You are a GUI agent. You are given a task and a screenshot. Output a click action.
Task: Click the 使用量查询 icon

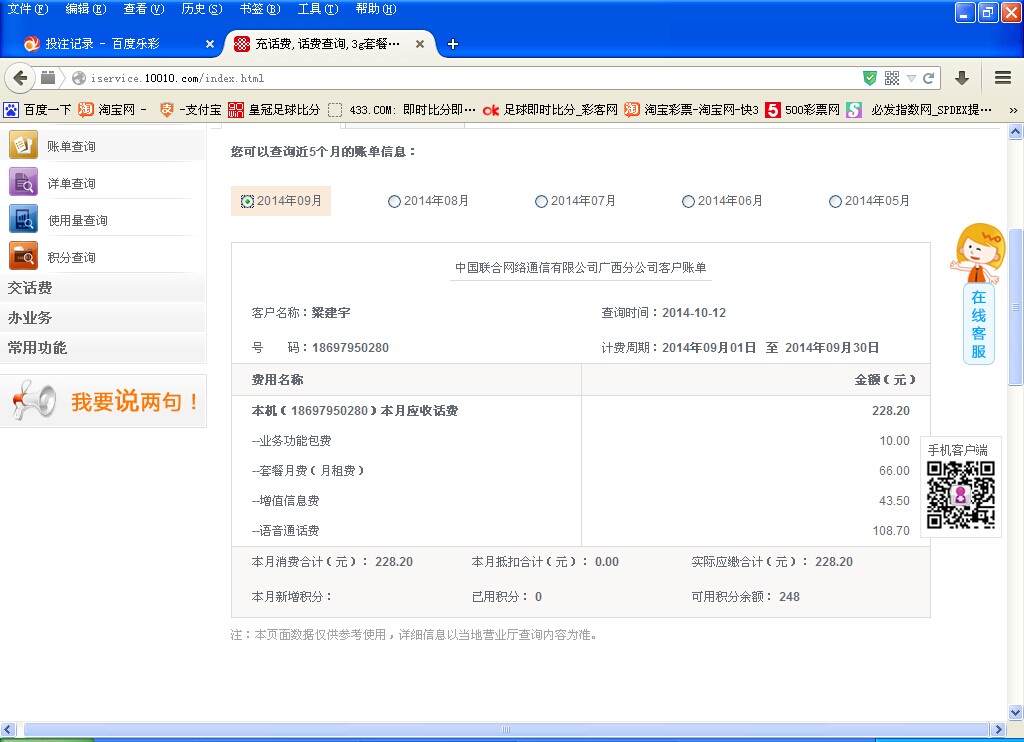point(23,219)
